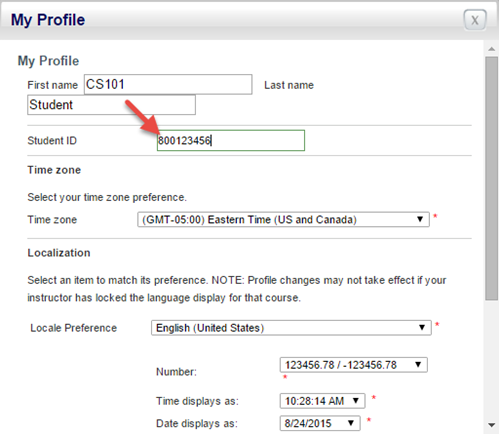Click the arrow of Time zone combo box
The image size is (500, 434).
click(x=420, y=219)
